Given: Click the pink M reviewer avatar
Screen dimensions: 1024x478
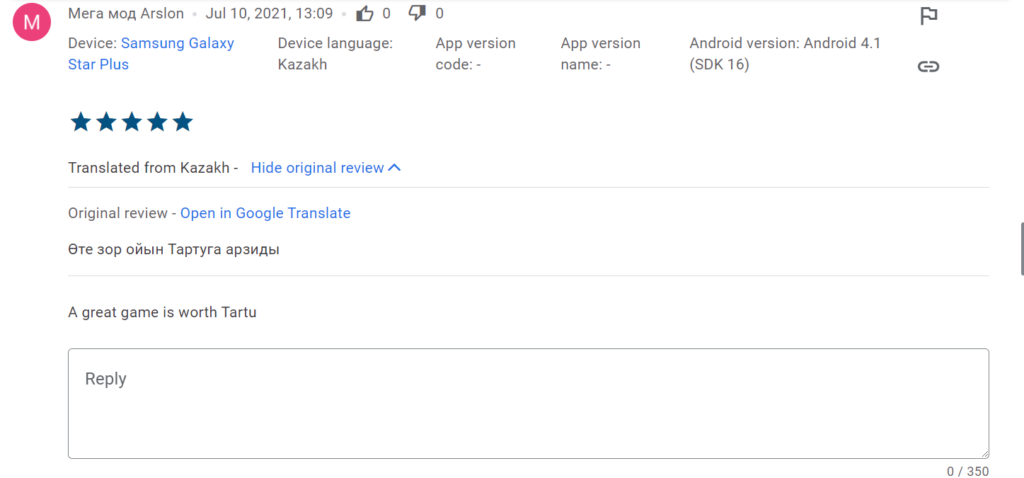Looking at the screenshot, I should coord(33,22).
